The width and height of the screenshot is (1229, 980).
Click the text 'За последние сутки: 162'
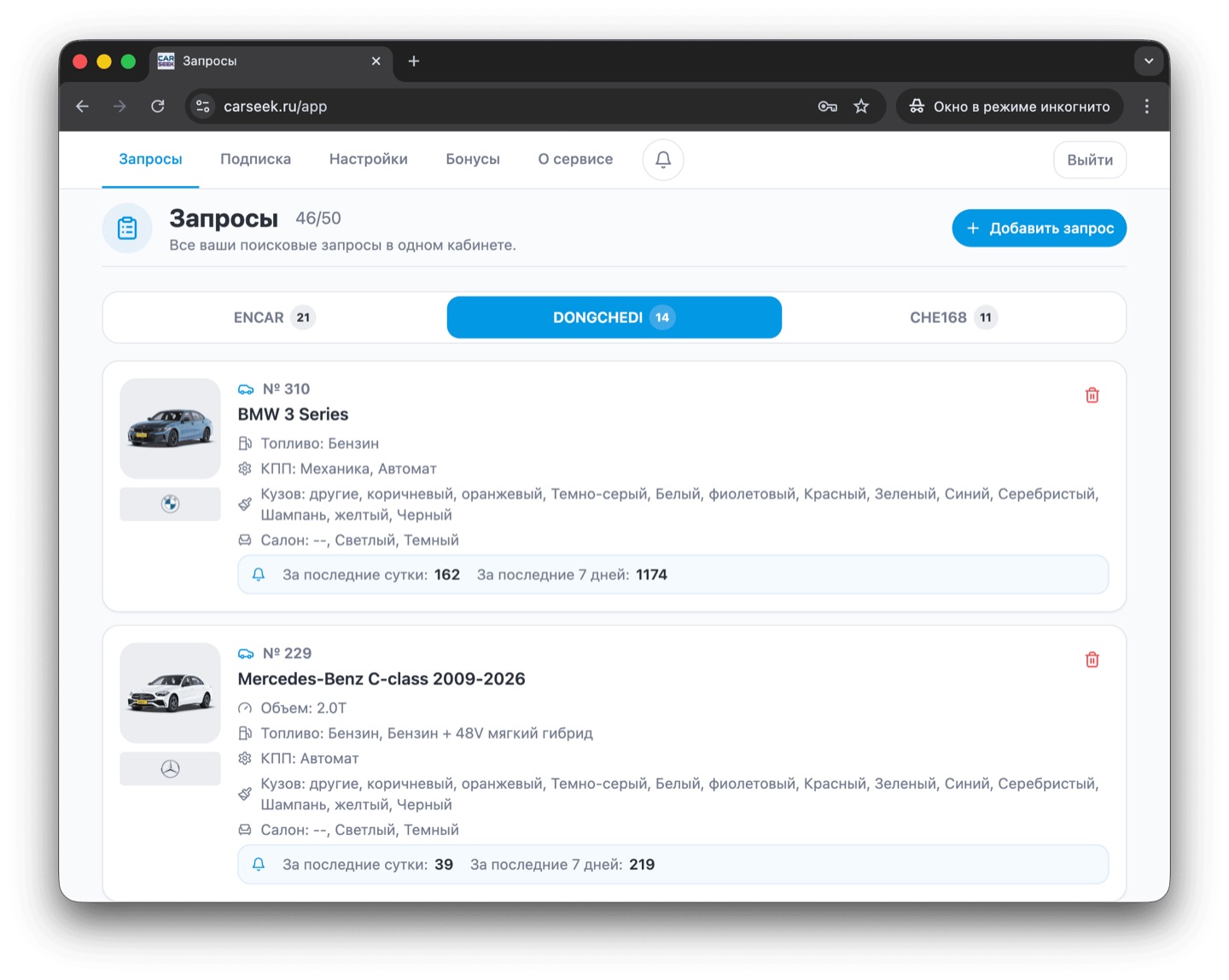click(371, 575)
